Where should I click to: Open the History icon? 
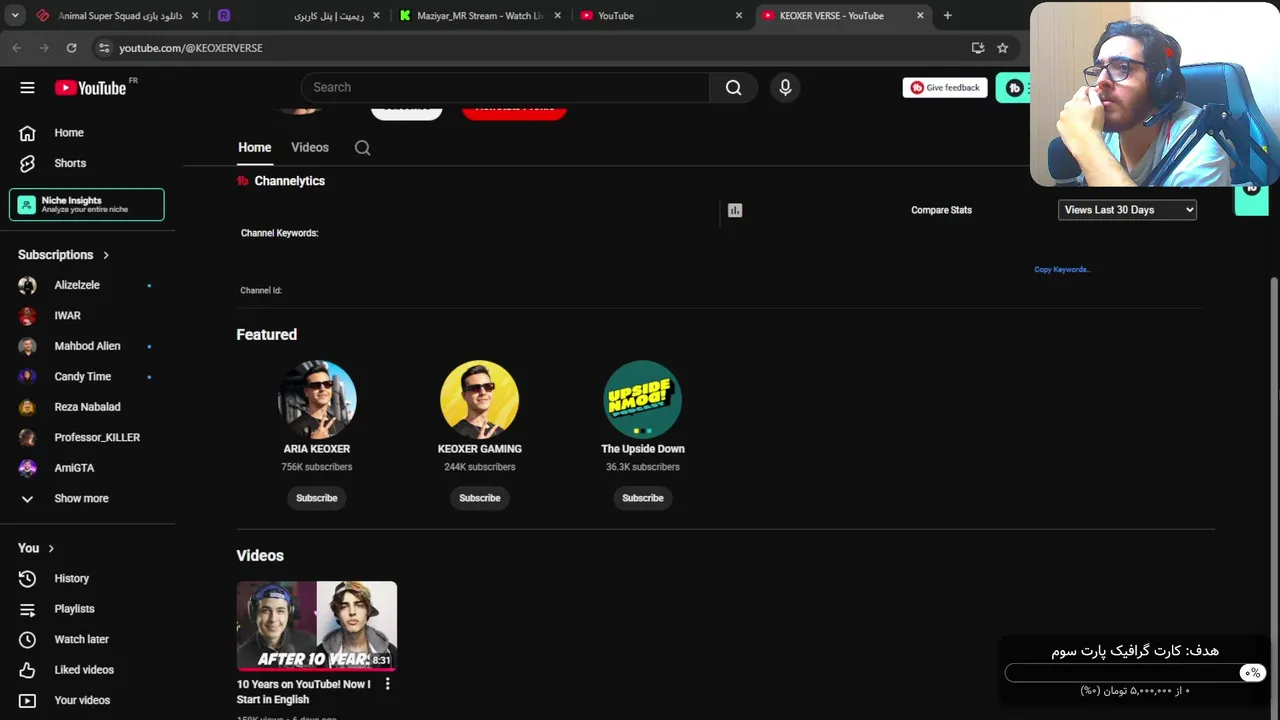pyautogui.click(x=27, y=579)
